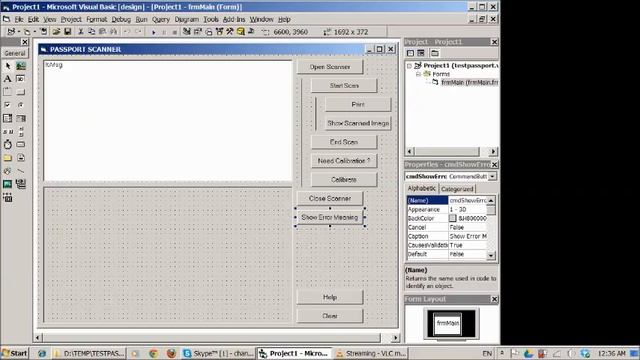Select frmMain in project tree
Screen dimensions: 640x360
click(x=469, y=82)
